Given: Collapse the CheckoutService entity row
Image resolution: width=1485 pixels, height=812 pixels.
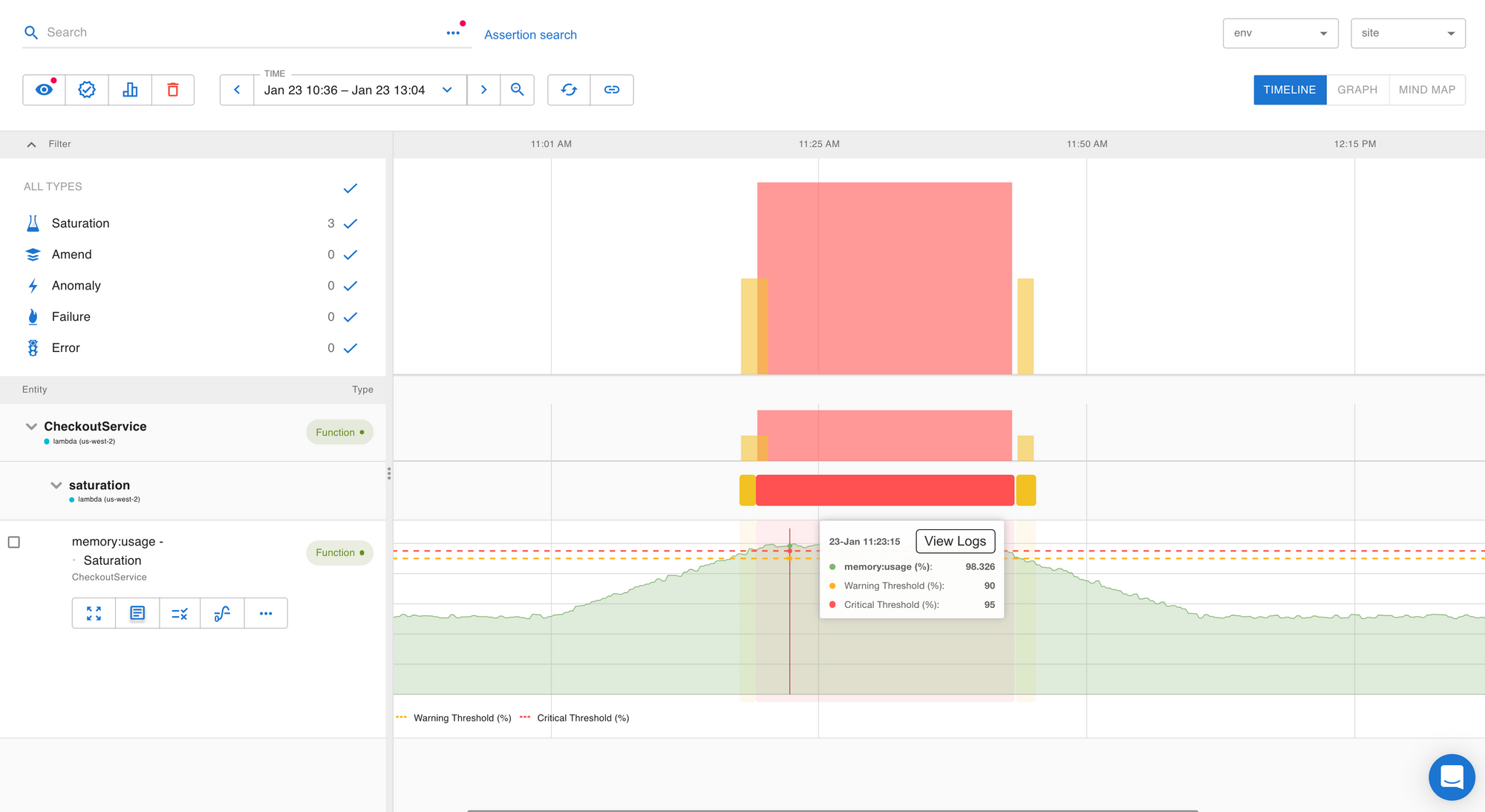Looking at the screenshot, I should [x=31, y=427].
